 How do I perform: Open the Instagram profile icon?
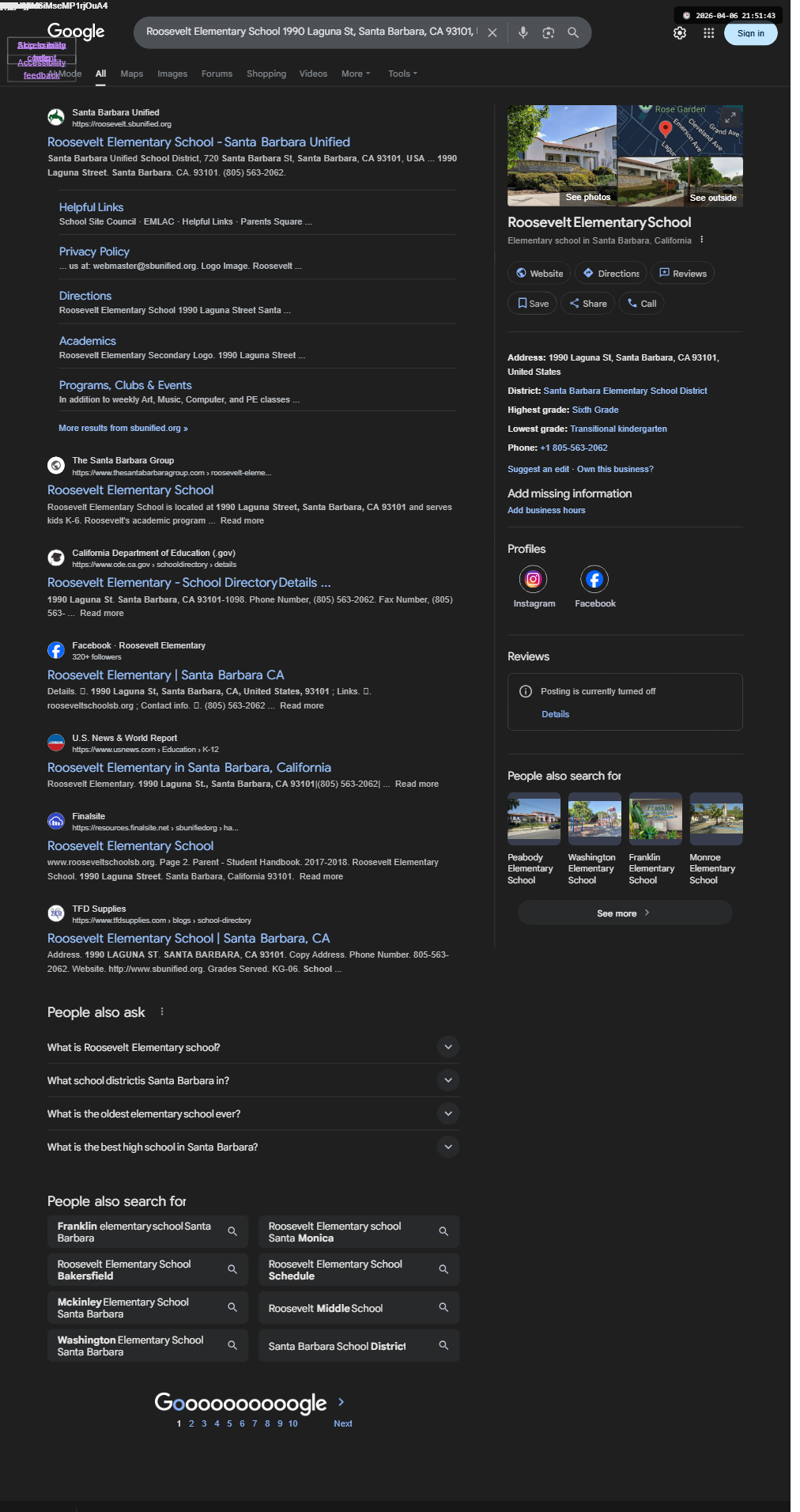tap(534, 579)
